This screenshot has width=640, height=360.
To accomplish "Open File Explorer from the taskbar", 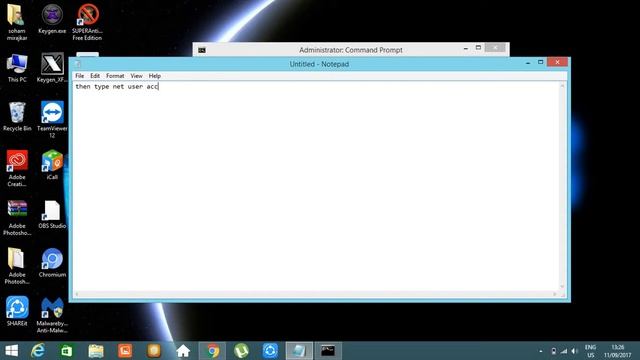I will click(x=96, y=351).
